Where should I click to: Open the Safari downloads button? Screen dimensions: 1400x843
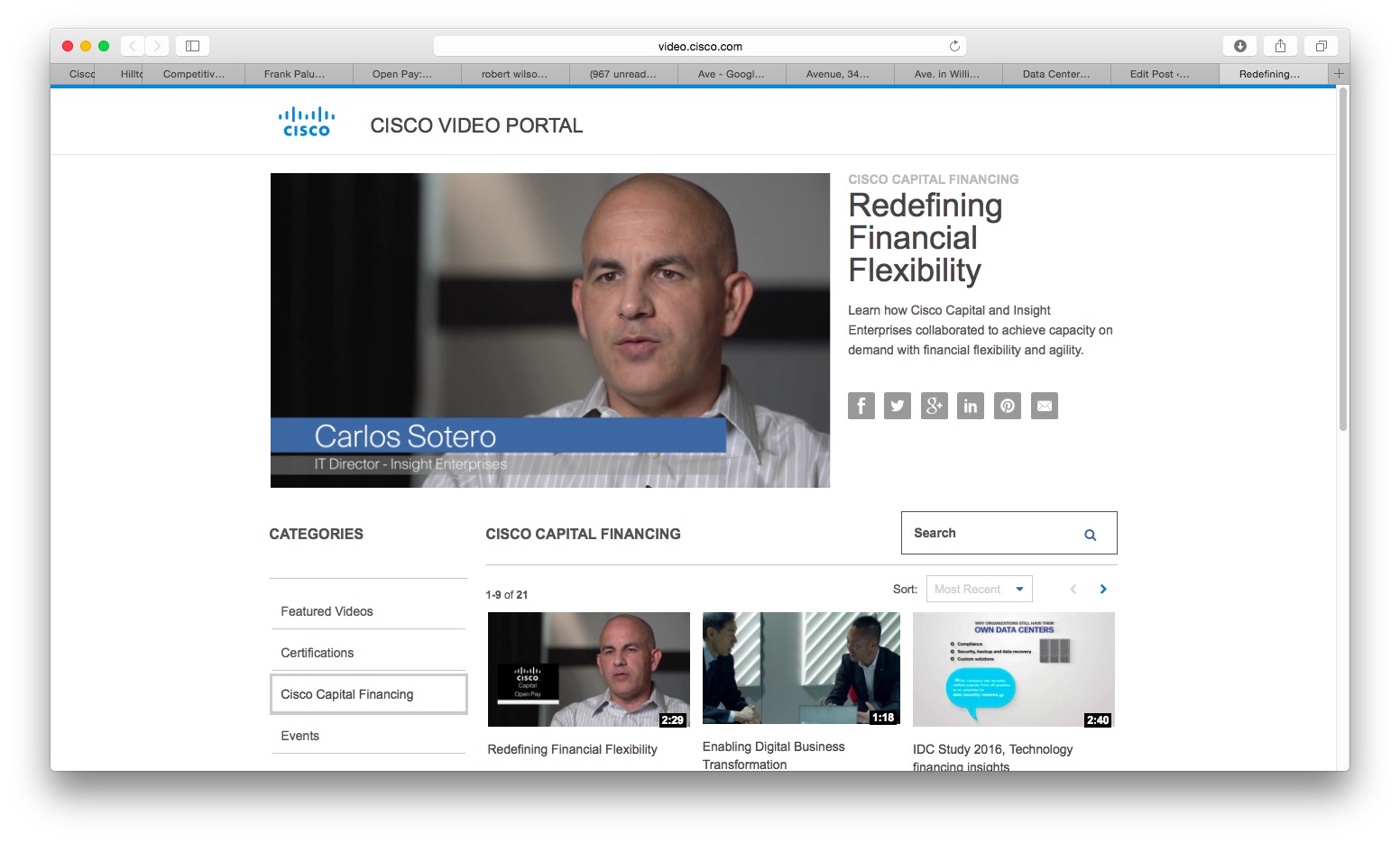[1239, 46]
